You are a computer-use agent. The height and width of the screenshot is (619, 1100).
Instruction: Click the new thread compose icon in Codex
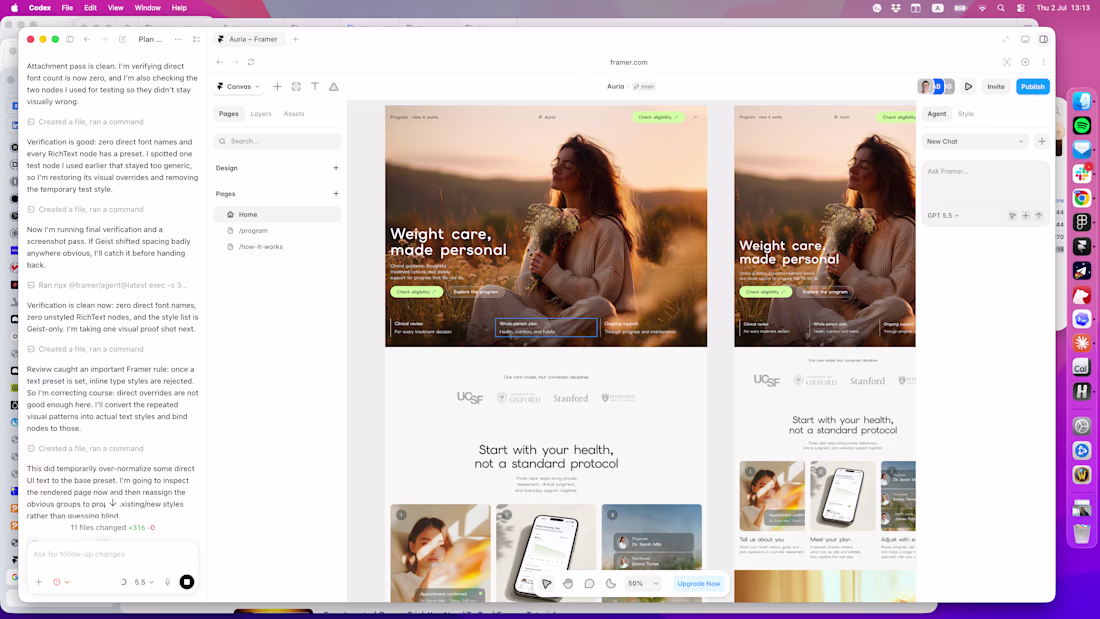pos(122,39)
